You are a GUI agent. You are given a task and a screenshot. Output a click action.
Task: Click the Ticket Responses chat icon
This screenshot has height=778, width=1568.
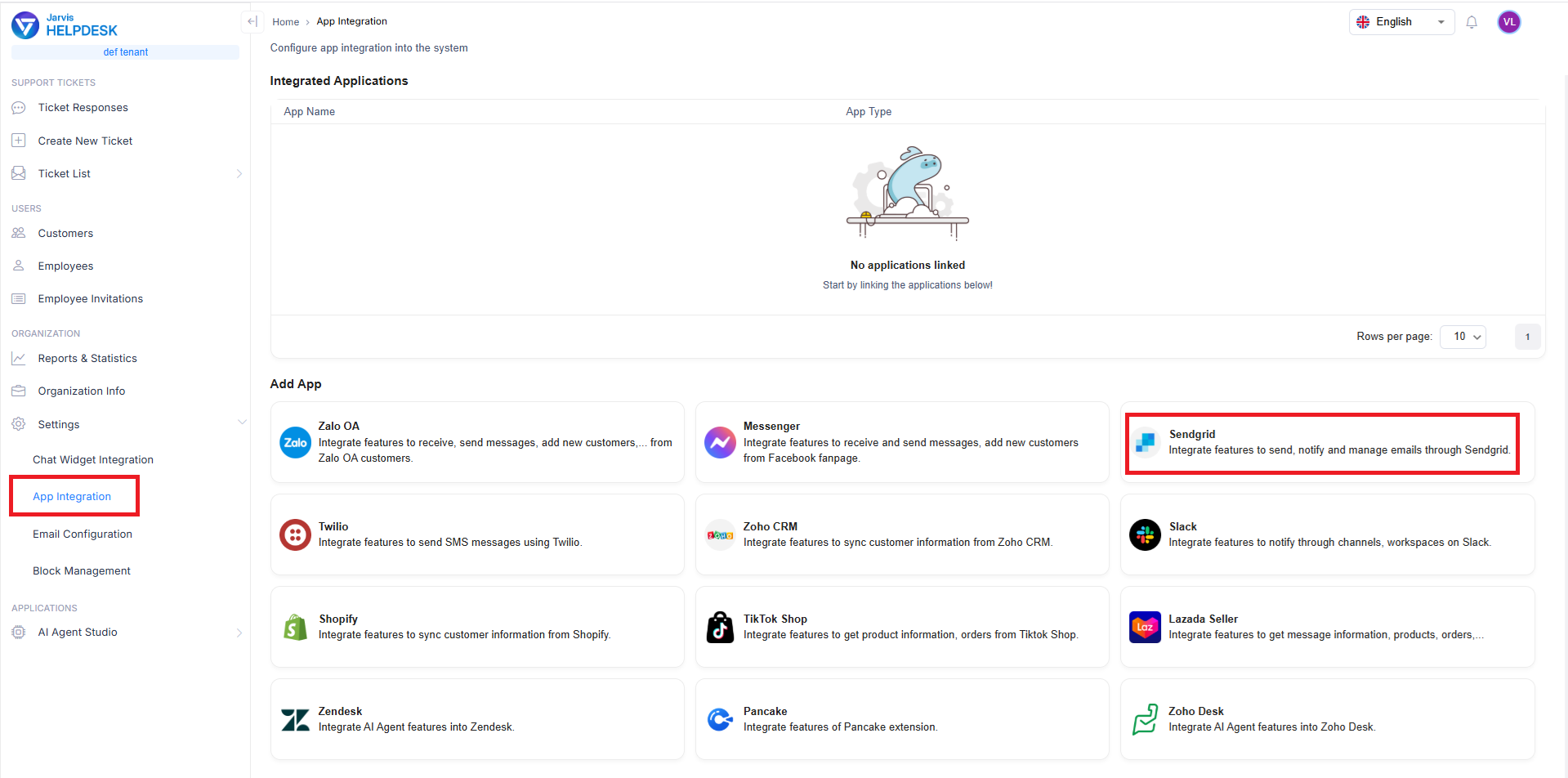[19, 108]
